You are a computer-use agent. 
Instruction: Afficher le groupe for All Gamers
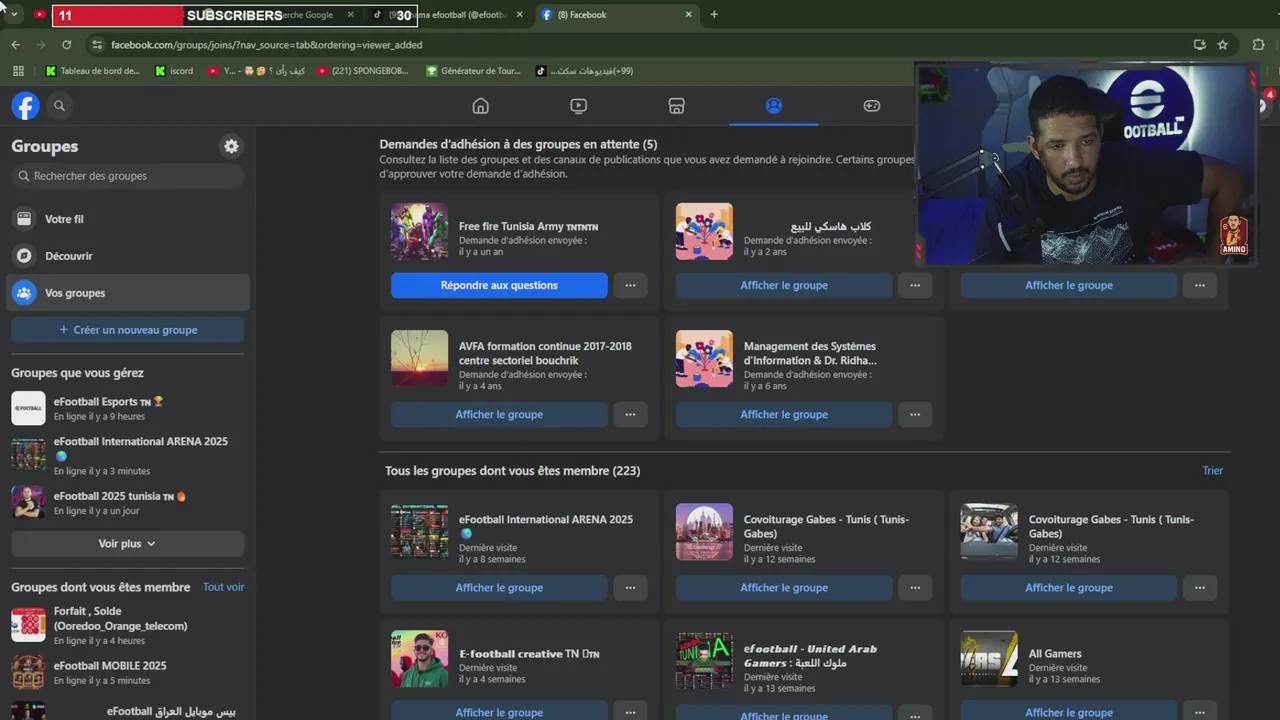tap(1068, 712)
